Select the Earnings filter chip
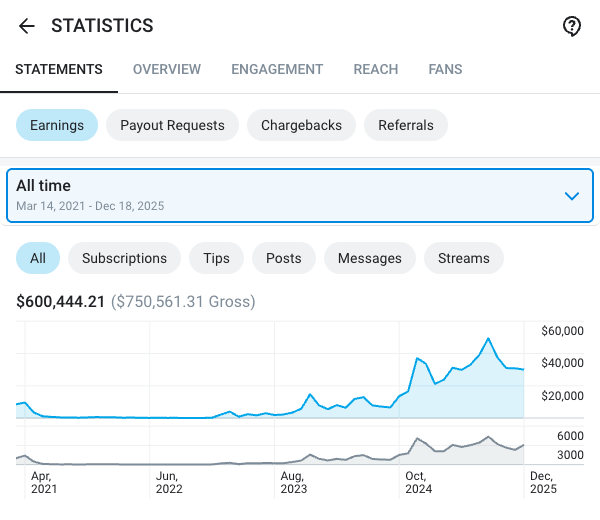 pyautogui.click(x=57, y=125)
